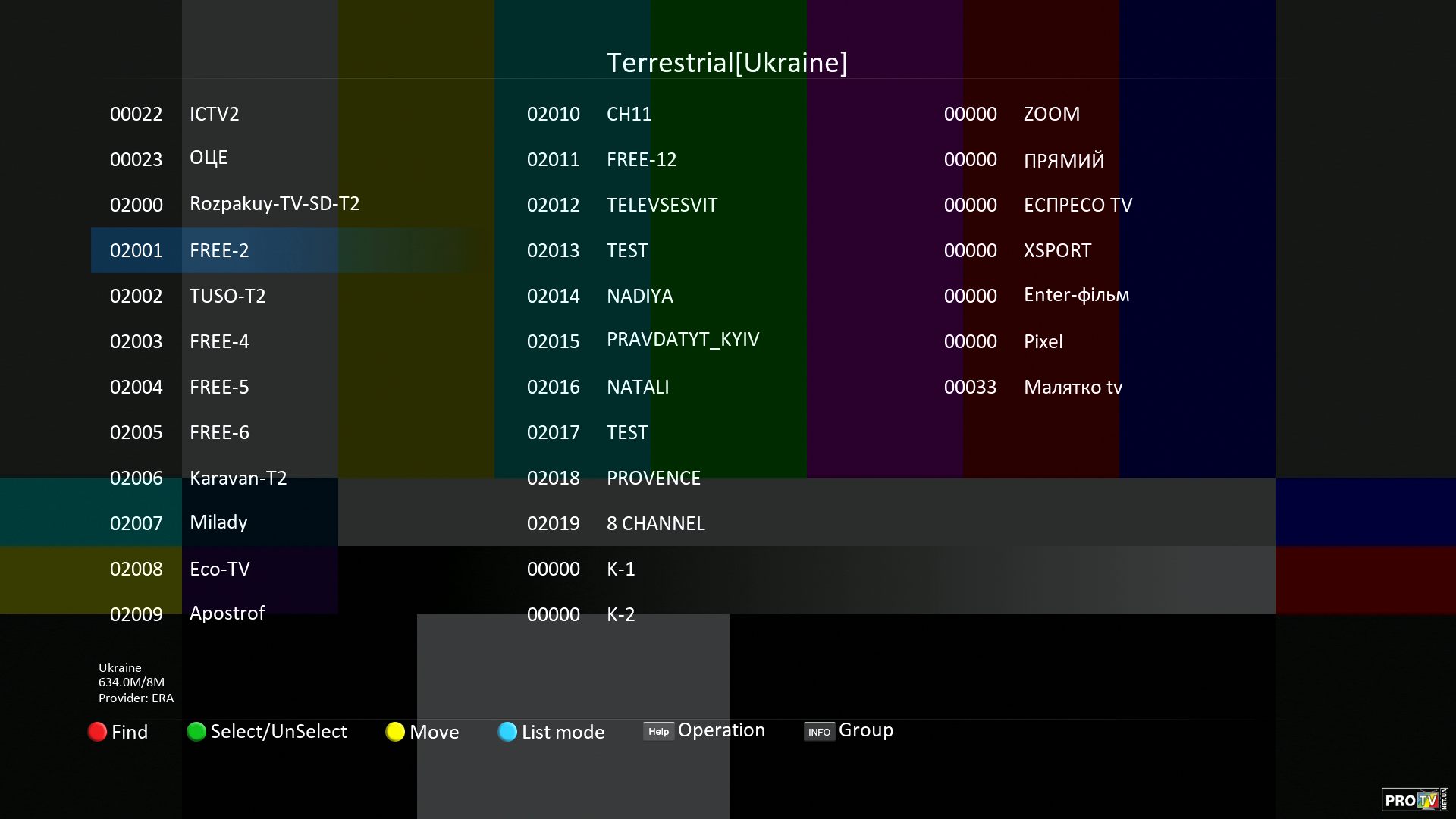The image size is (1456, 819).
Task: Choose the ЕСПРЕСО TV channel
Action: (1078, 205)
